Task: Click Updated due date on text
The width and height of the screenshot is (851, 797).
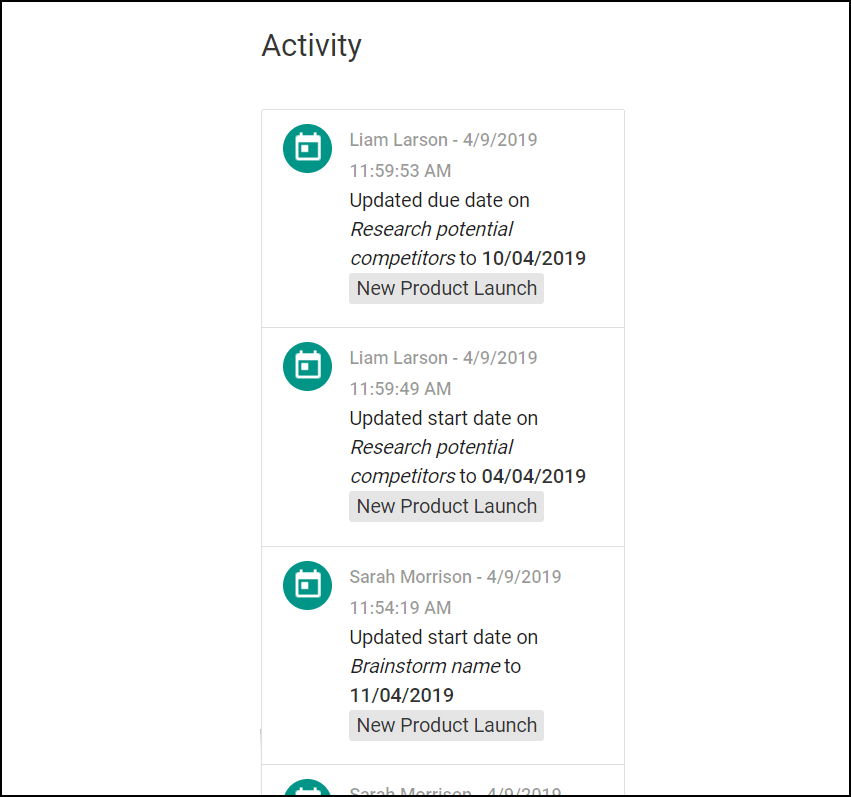Action: click(x=440, y=201)
